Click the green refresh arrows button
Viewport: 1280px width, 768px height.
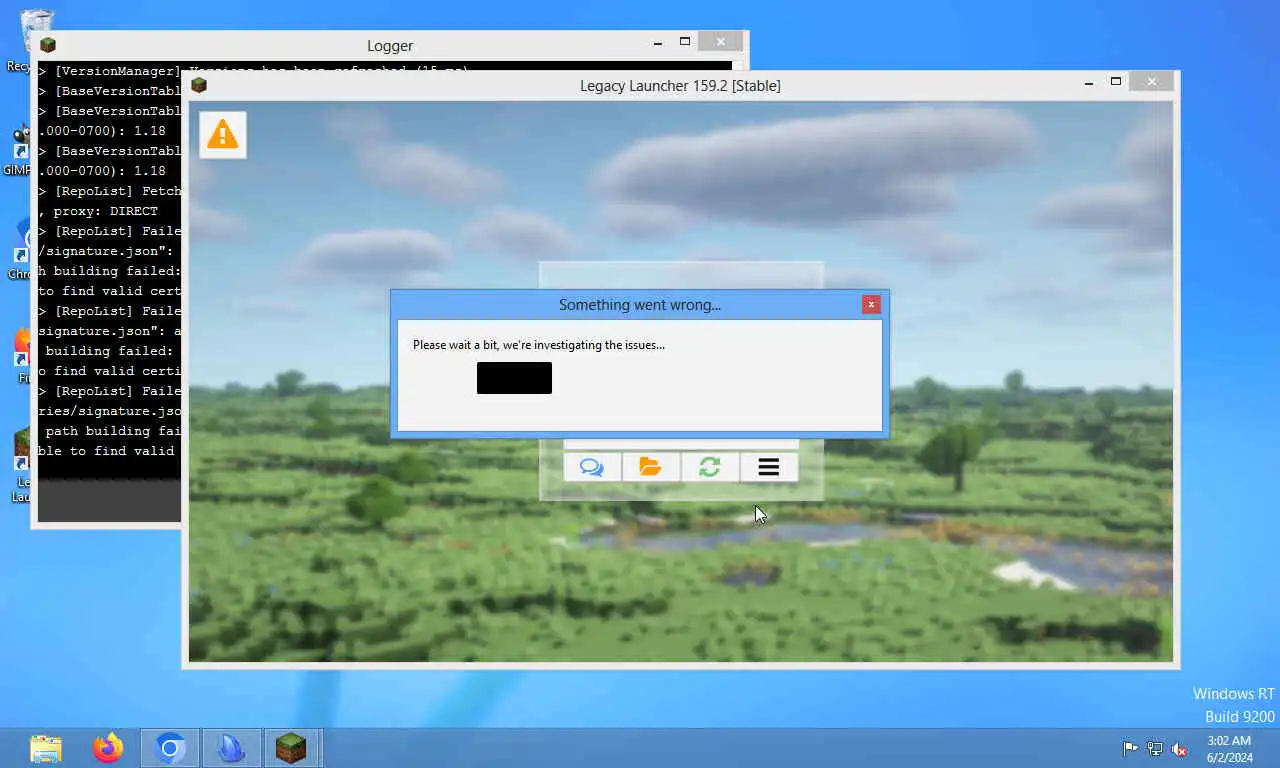point(710,467)
